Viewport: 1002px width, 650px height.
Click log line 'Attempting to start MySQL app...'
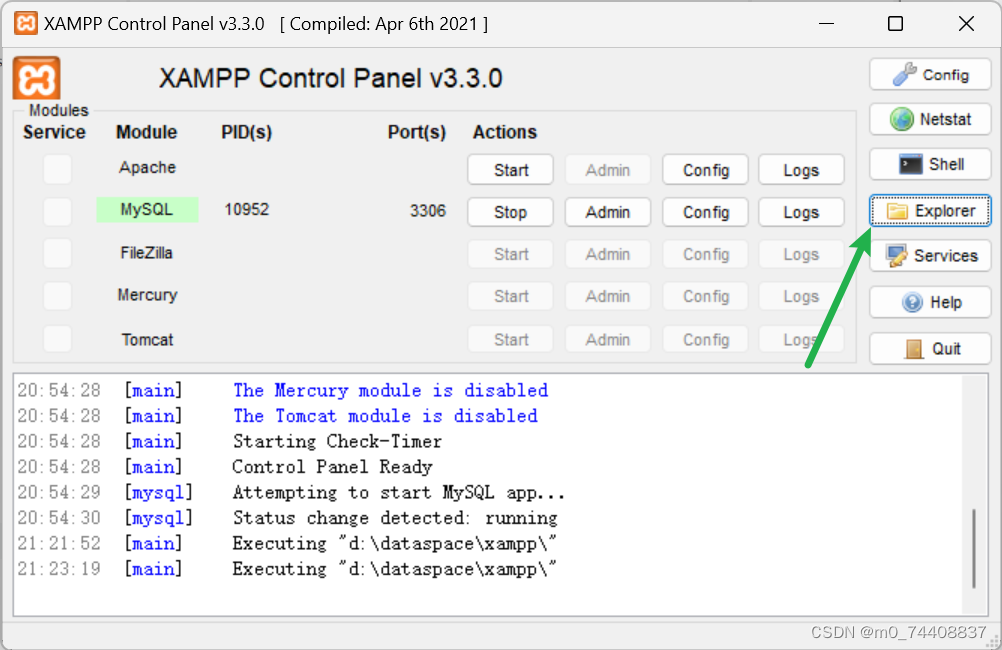(399, 493)
